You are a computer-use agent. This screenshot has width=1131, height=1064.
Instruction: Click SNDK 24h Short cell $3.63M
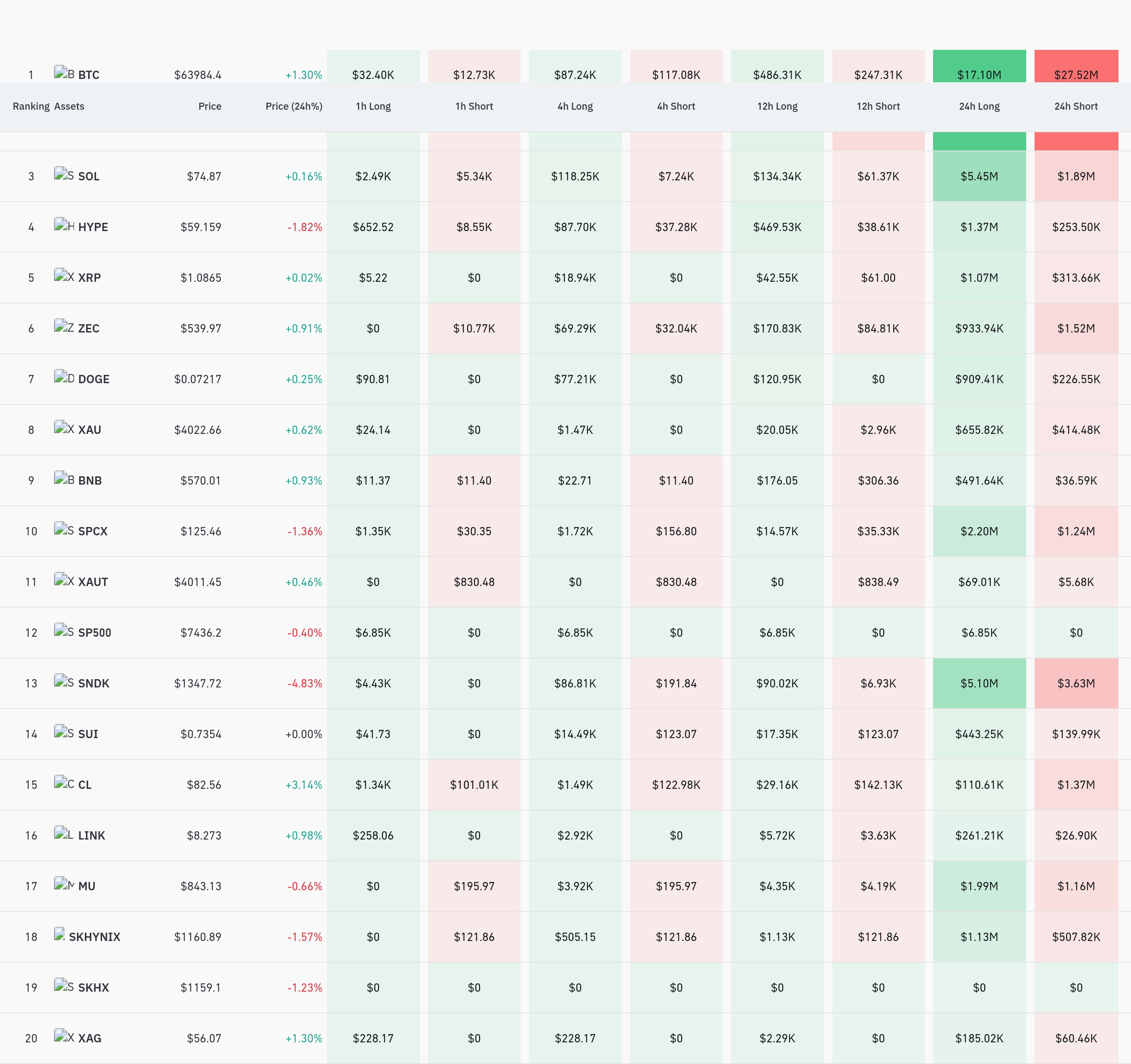click(1076, 683)
